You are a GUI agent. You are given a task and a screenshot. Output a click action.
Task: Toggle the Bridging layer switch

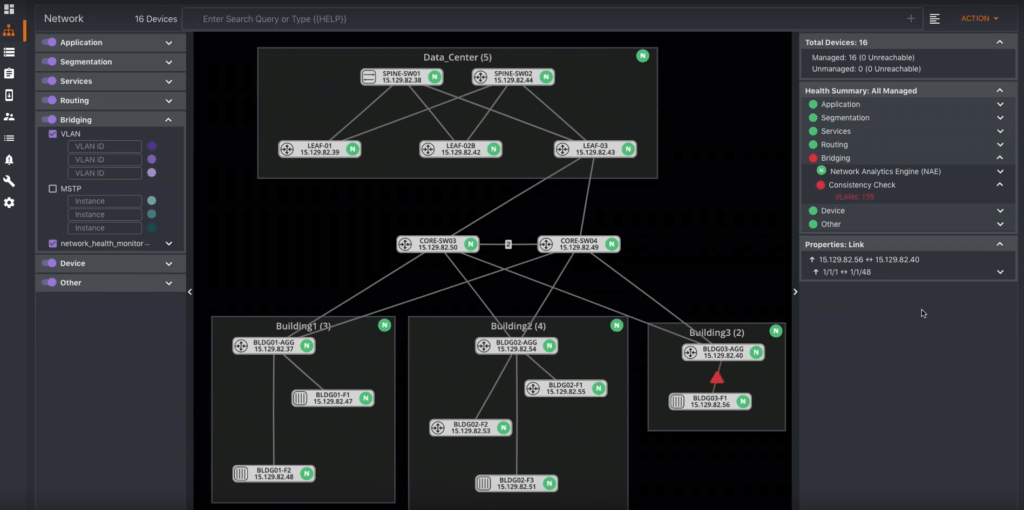pos(49,120)
